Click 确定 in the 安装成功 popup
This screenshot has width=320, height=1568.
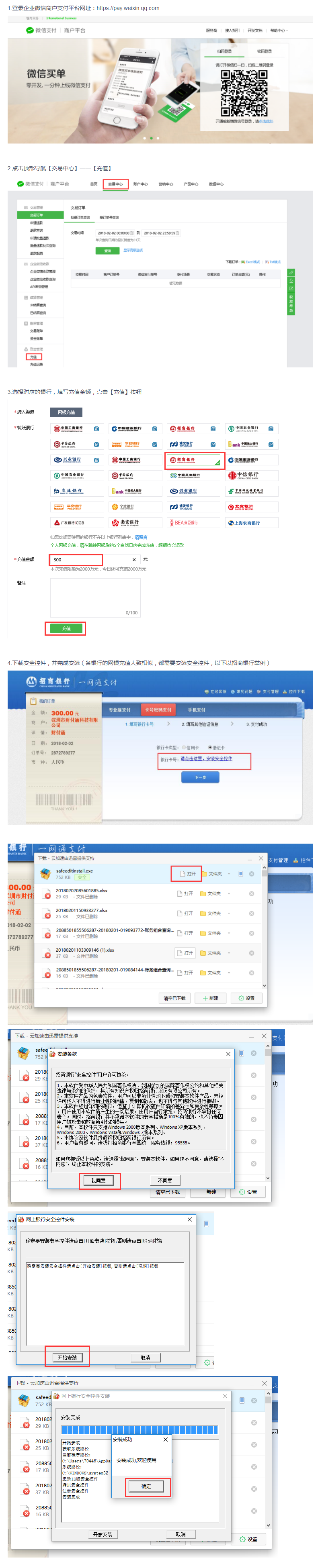[146, 1486]
